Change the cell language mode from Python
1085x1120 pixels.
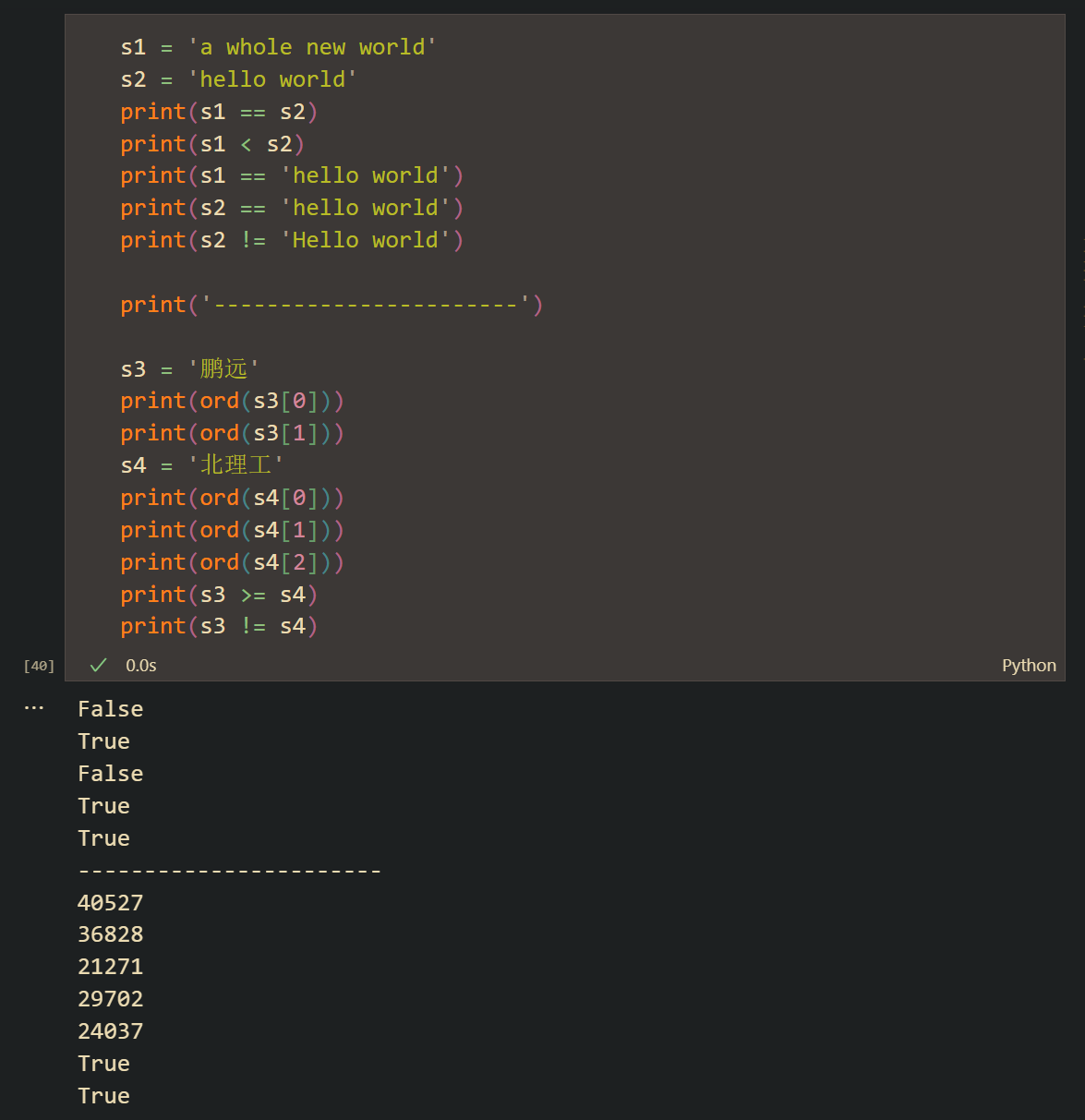1029,665
